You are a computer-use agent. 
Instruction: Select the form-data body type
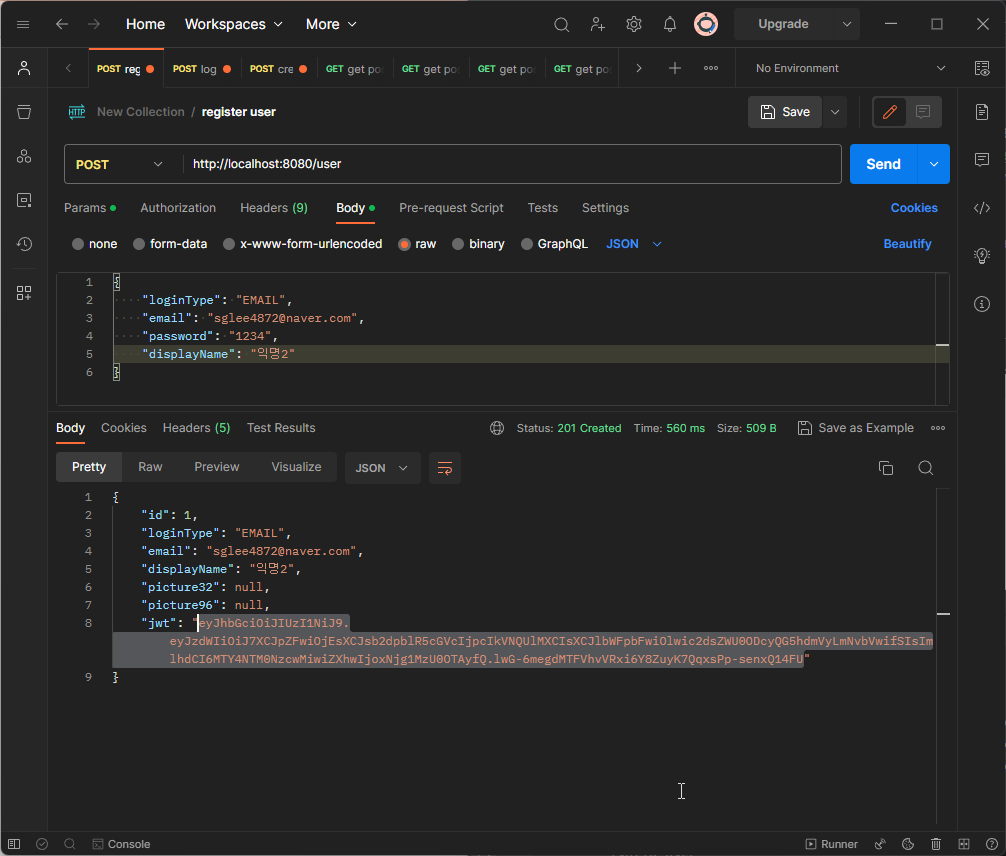[170, 244]
